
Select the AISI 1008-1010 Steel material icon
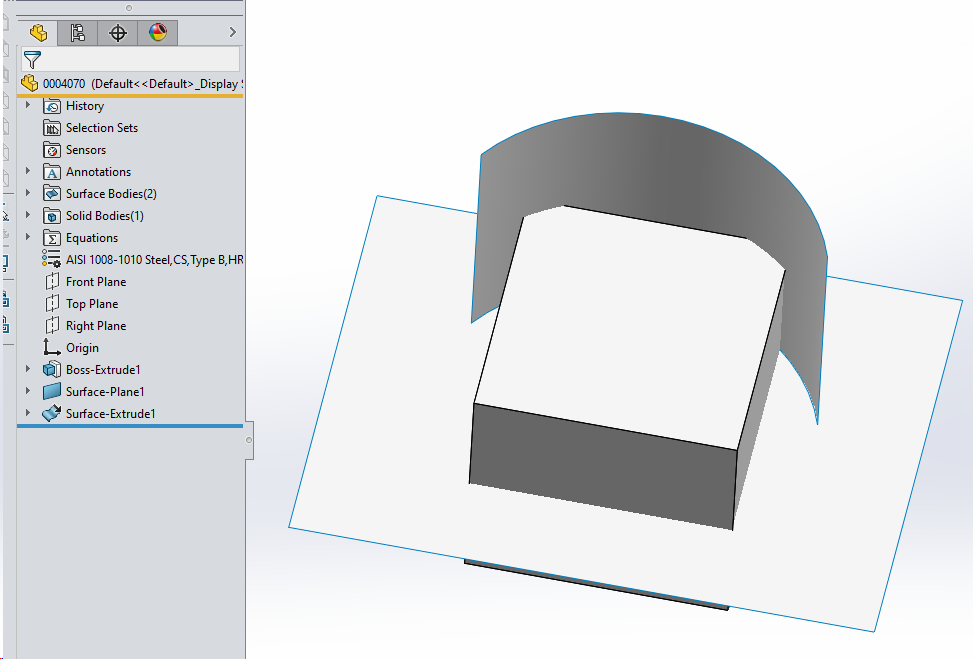pos(52,260)
